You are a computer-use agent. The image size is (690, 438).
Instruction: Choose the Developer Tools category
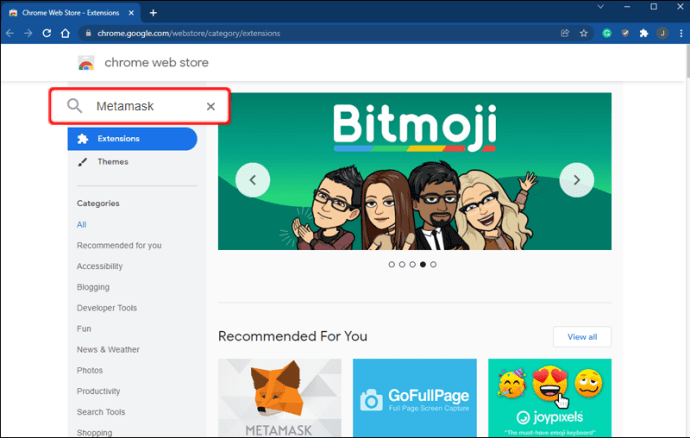tap(107, 308)
